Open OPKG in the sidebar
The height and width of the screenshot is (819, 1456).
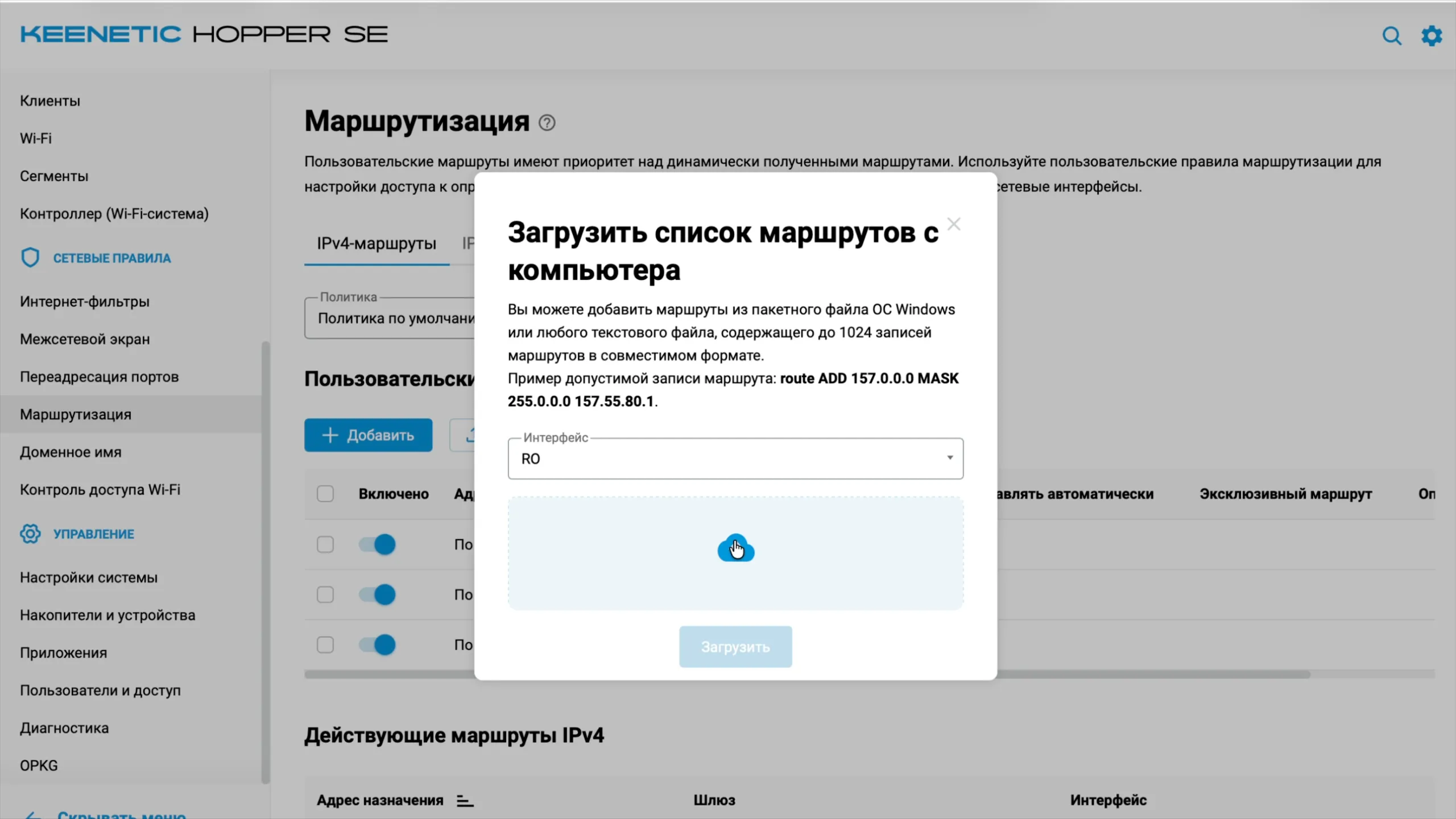click(x=39, y=766)
